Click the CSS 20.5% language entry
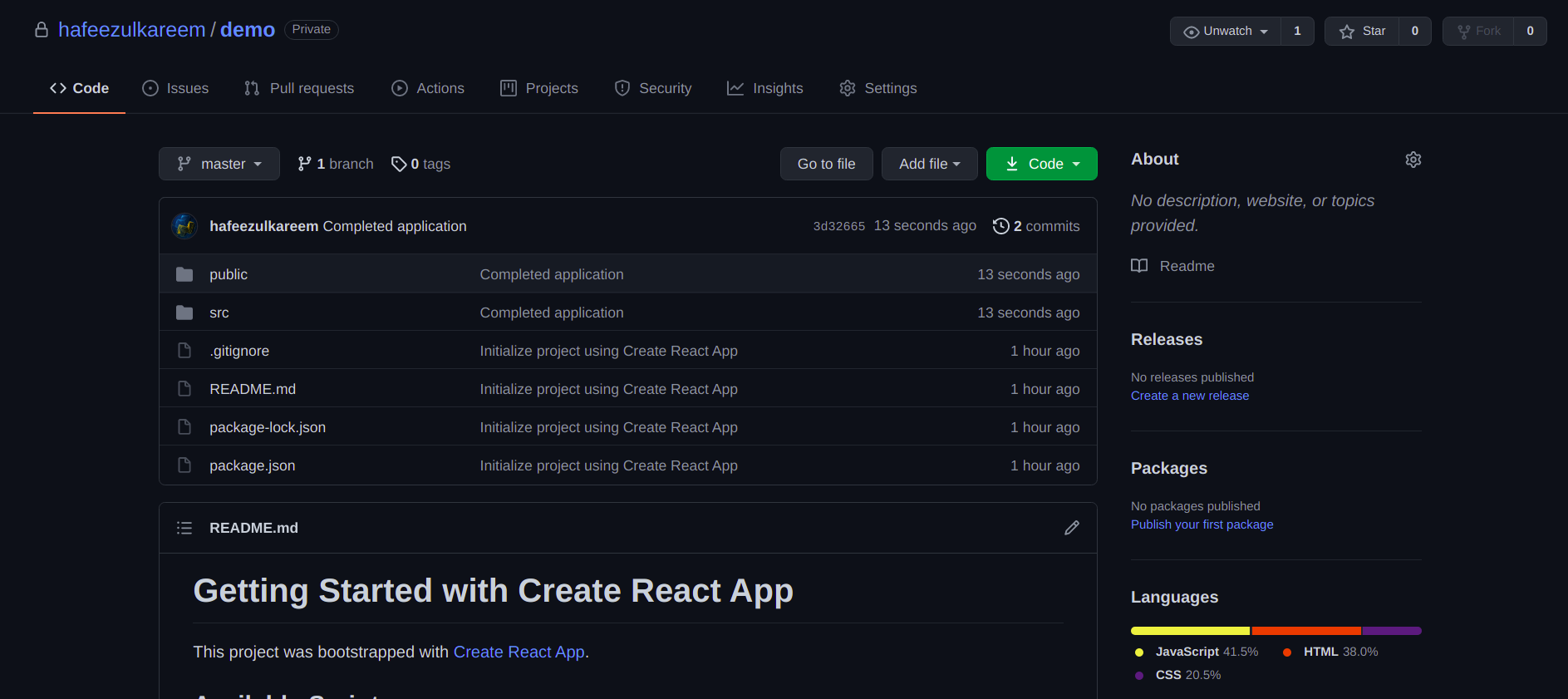The width and height of the screenshot is (1568, 699). [1178, 675]
